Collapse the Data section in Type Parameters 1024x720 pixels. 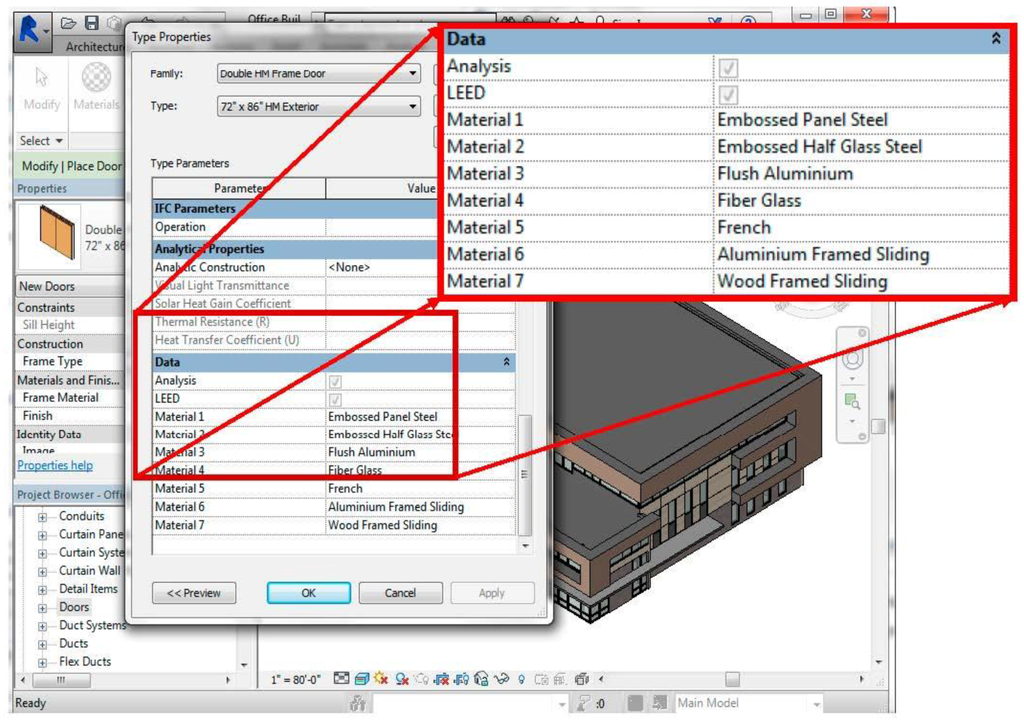point(507,362)
